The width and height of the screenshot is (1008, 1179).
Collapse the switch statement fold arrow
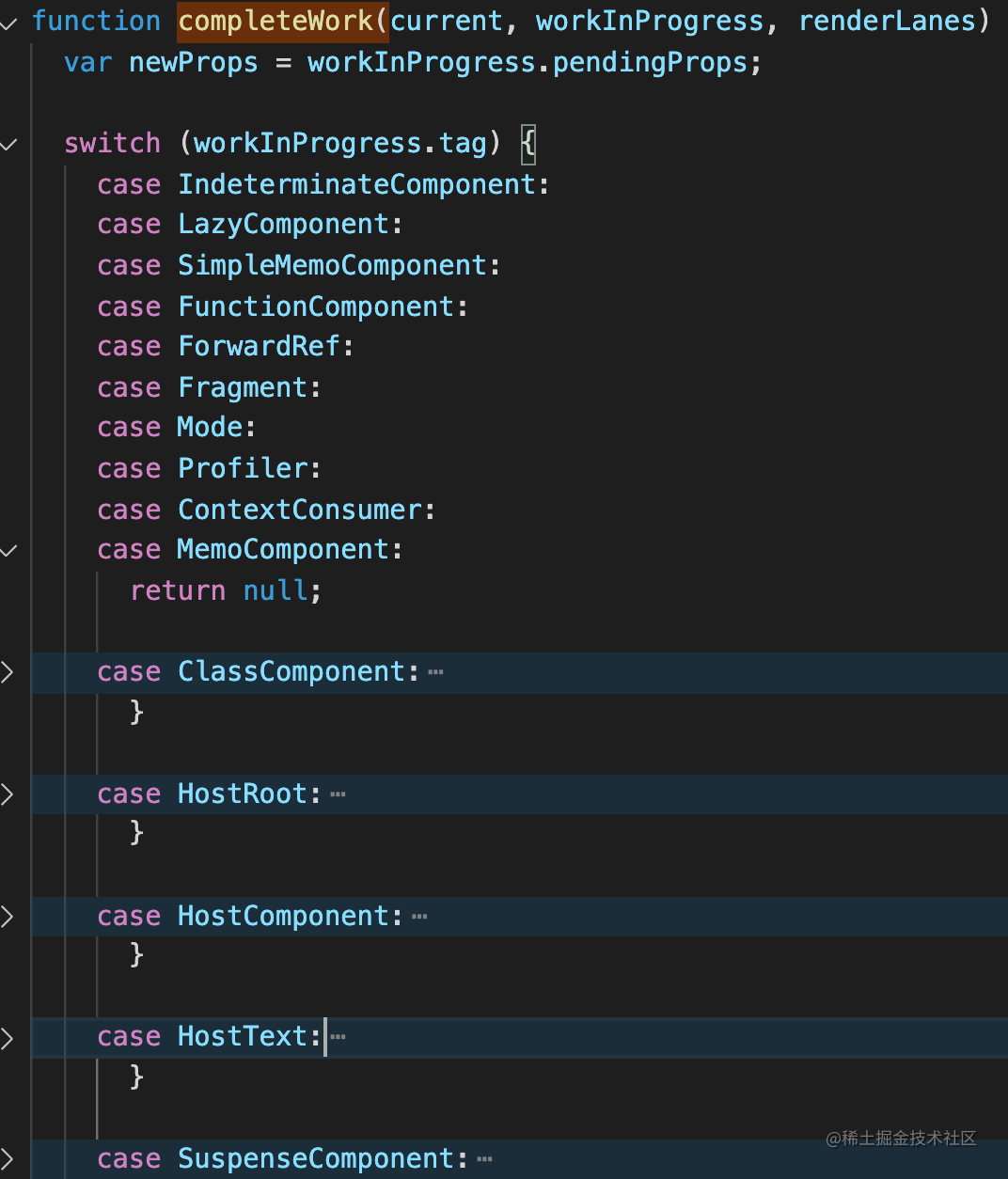pos(8,145)
